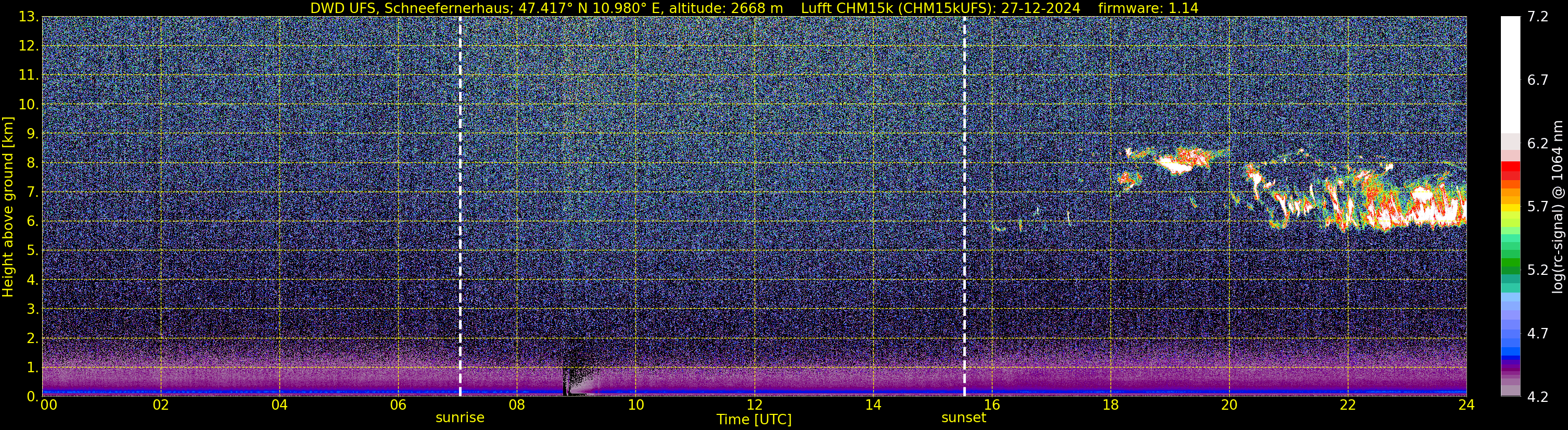Image resolution: width=1568 pixels, height=430 pixels.
Task: Click the sunset dashed vertical line
Action: (965, 207)
